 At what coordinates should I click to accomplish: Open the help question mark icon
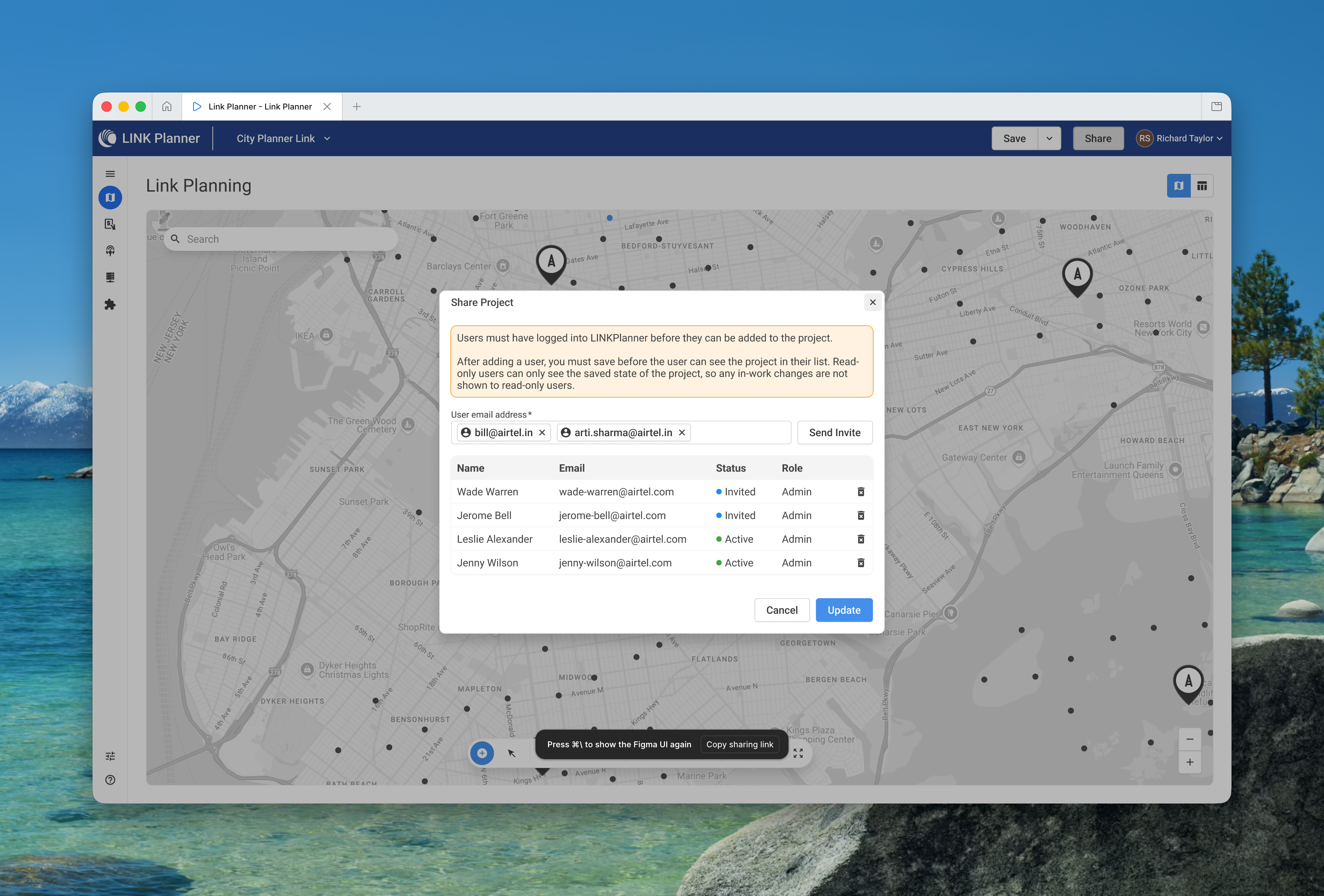click(x=110, y=780)
